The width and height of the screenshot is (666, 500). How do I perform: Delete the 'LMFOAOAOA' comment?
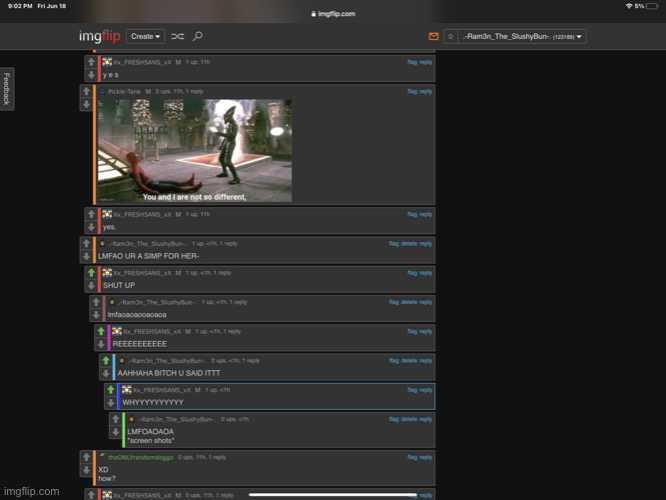coord(409,419)
